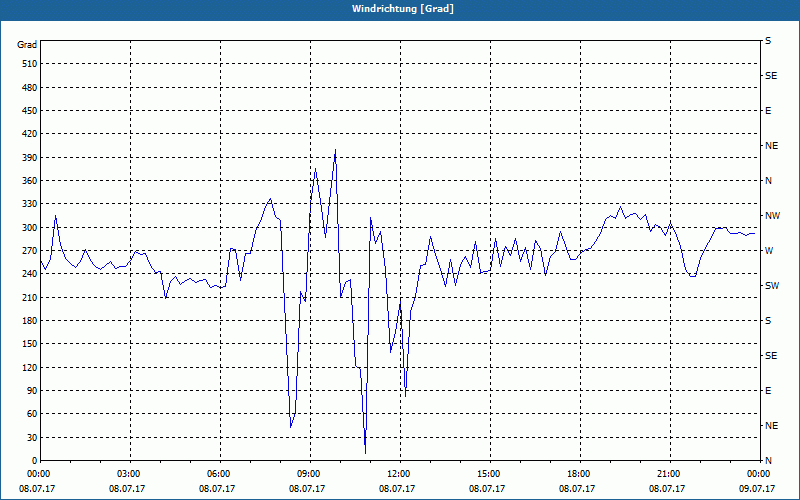Viewport: 800px width, 500px height.
Task: Select the 90 y-axis label
Action: point(32,391)
